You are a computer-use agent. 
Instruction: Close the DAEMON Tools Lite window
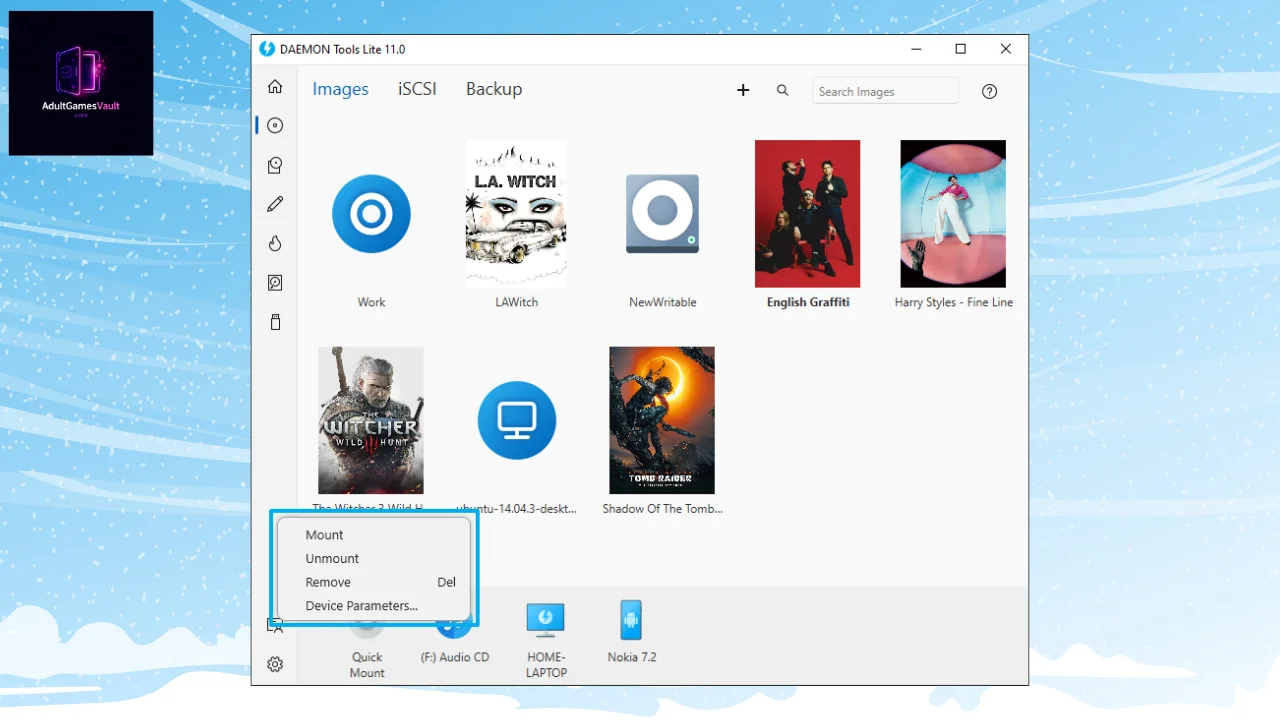[1005, 49]
